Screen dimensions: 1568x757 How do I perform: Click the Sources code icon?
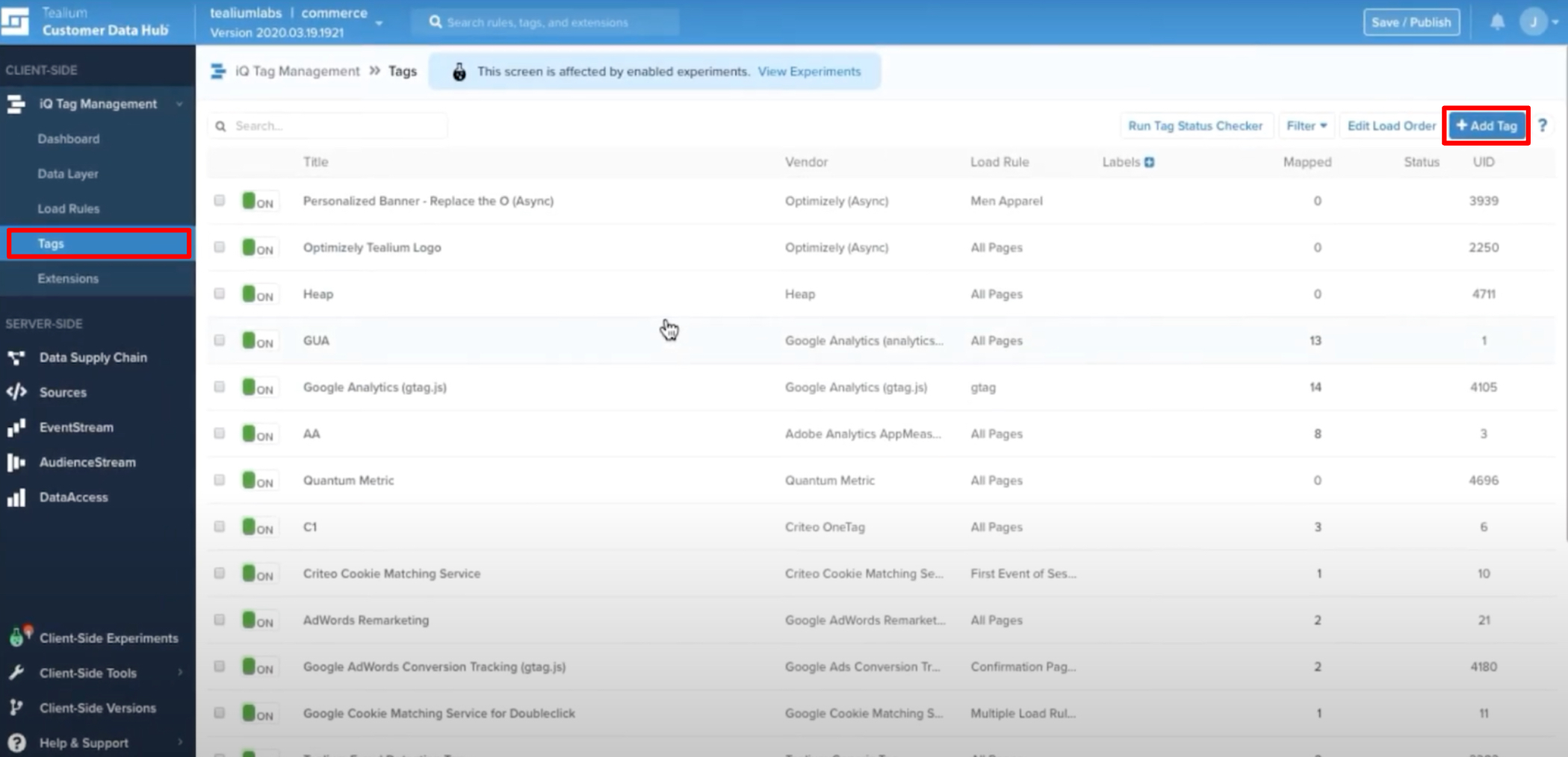(16, 392)
